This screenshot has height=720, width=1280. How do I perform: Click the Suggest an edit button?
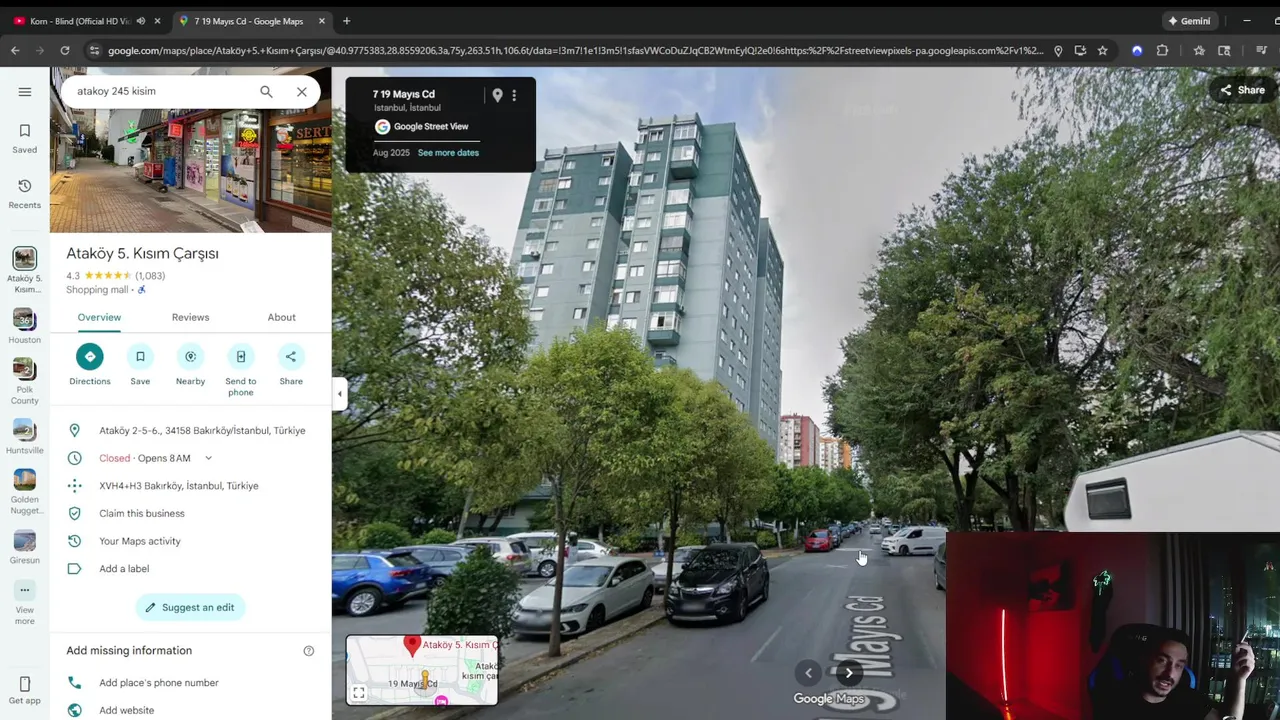(190, 607)
